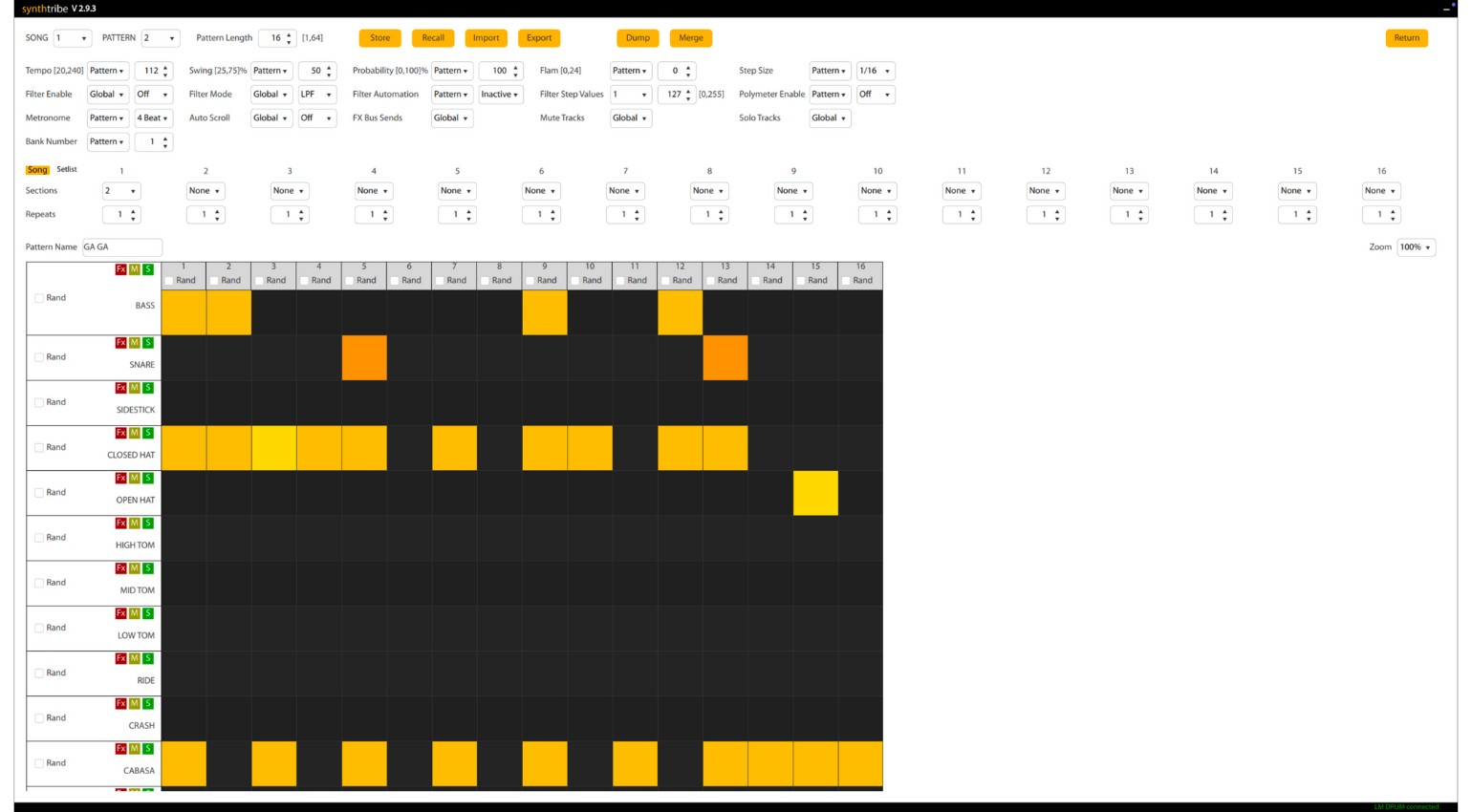The height and width of the screenshot is (812, 1472).
Task: Open FX settings for the CABASA track
Action: [120, 748]
